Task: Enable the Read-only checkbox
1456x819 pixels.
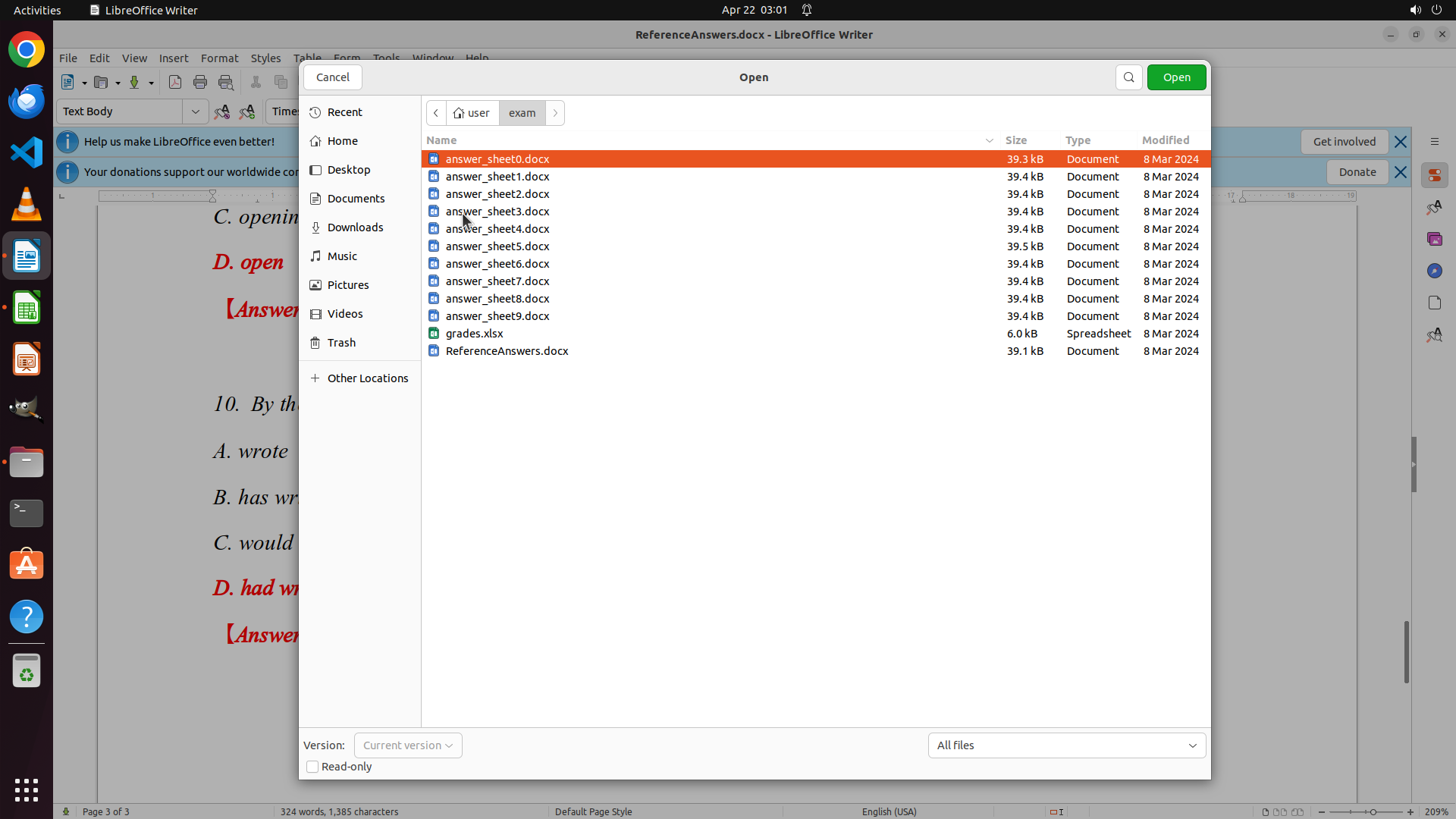Action: click(x=312, y=767)
